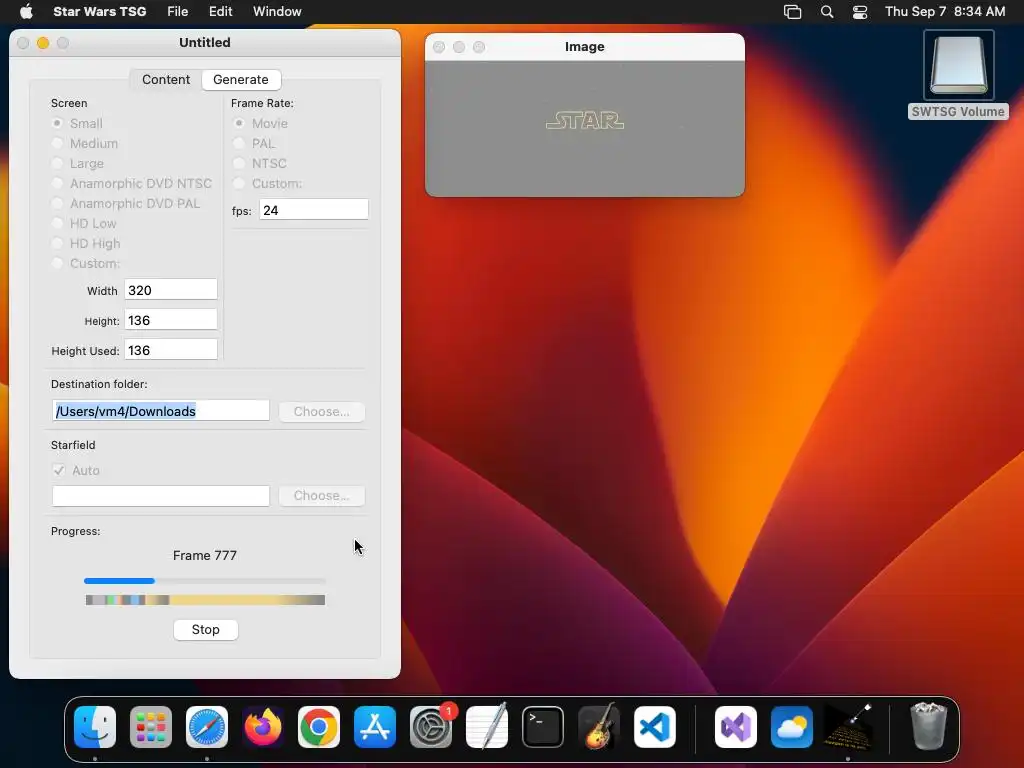Select Anamorphic DVD PAL screen option
1024x768 pixels.
pyautogui.click(x=57, y=203)
